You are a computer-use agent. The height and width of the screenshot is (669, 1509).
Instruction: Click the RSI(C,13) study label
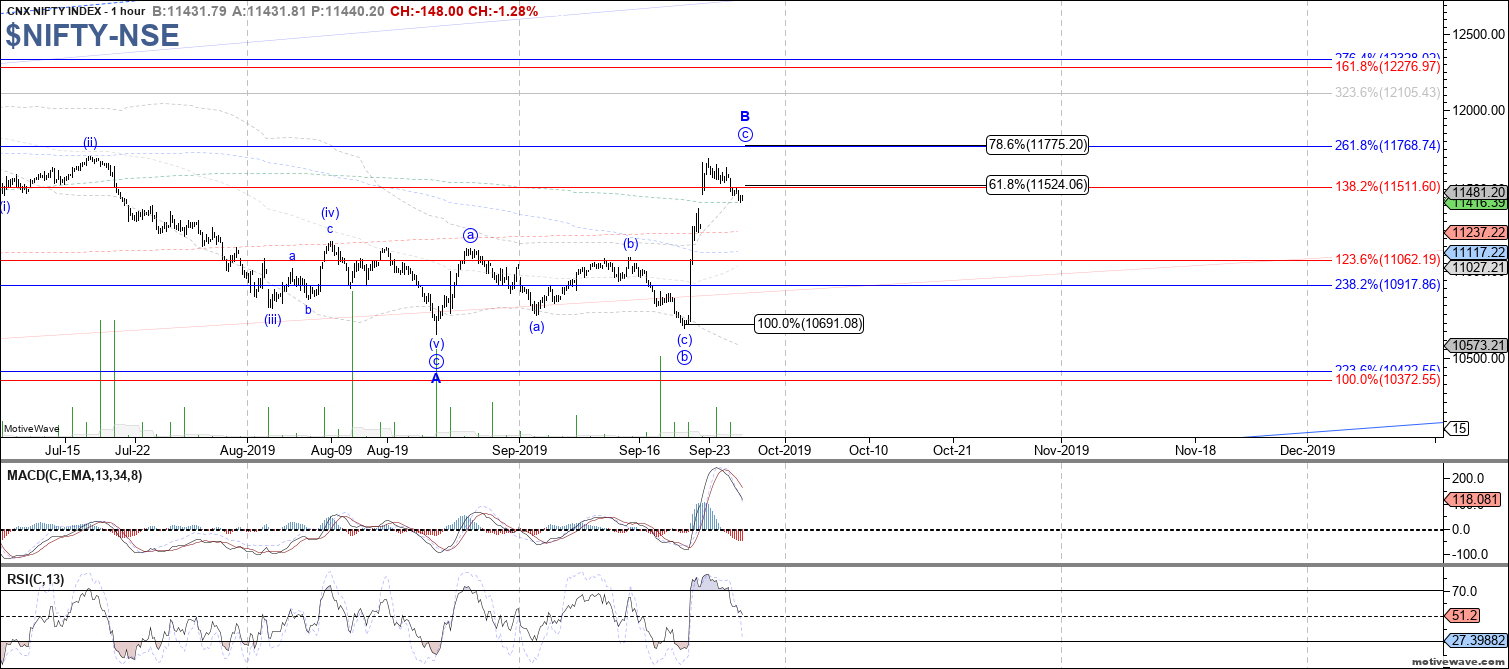pyautogui.click(x=37, y=581)
